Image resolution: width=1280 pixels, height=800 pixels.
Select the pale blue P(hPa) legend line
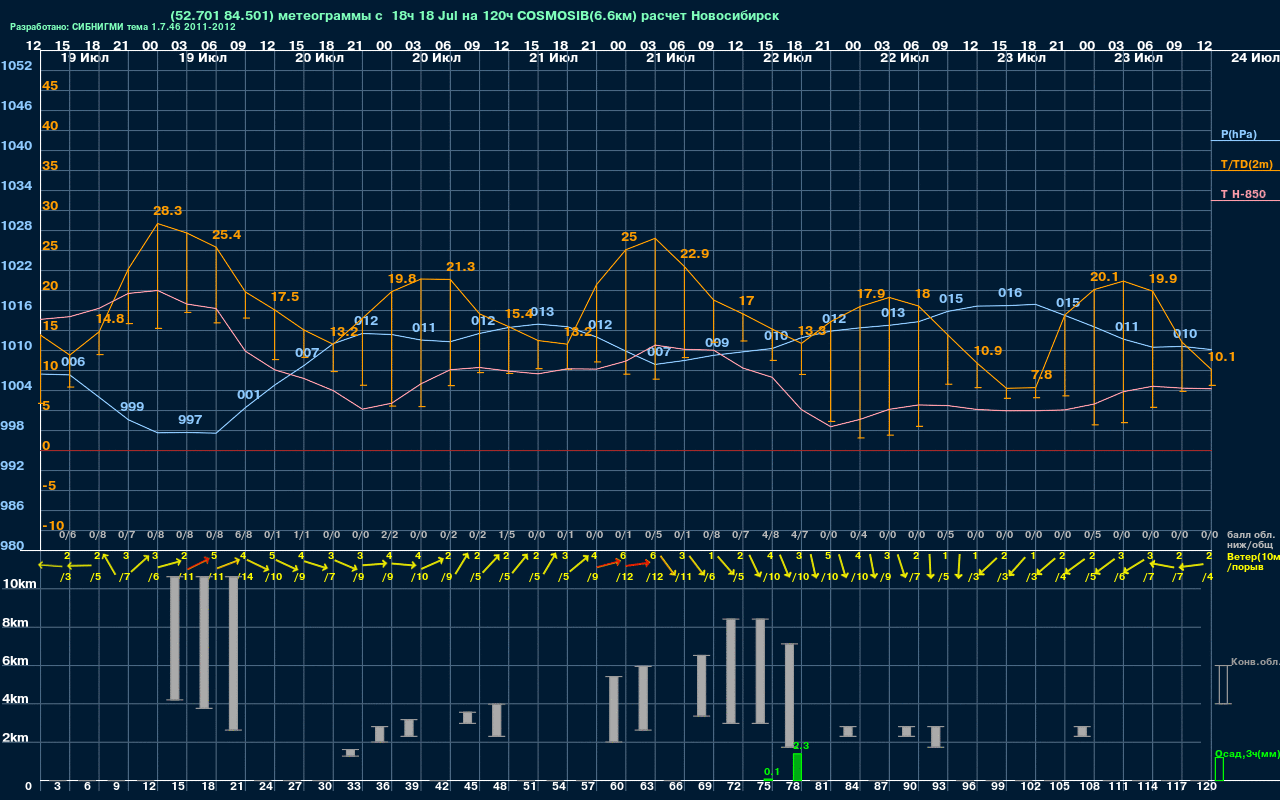coord(1245,141)
